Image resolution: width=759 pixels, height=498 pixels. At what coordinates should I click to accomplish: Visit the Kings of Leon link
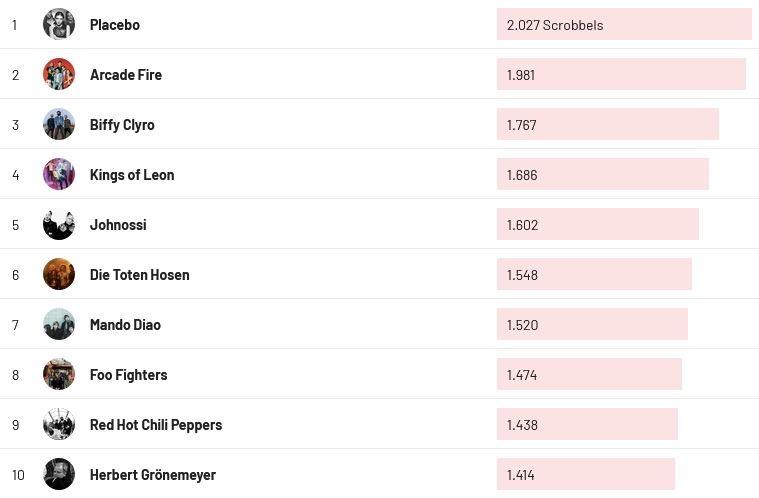coord(132,174)
